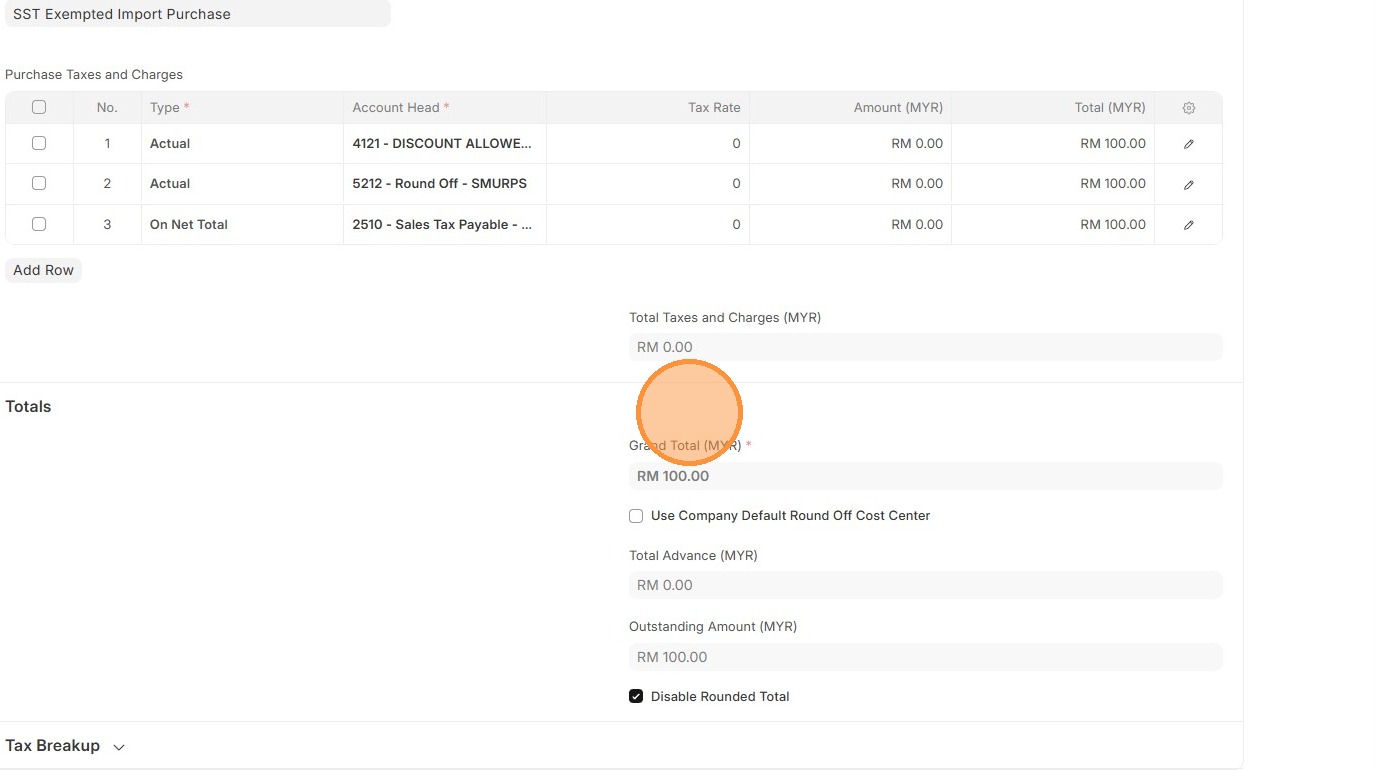The height and width of the screenshot is (770, 1377).
Task: Click the Add Row button
Action: [43, 270]
